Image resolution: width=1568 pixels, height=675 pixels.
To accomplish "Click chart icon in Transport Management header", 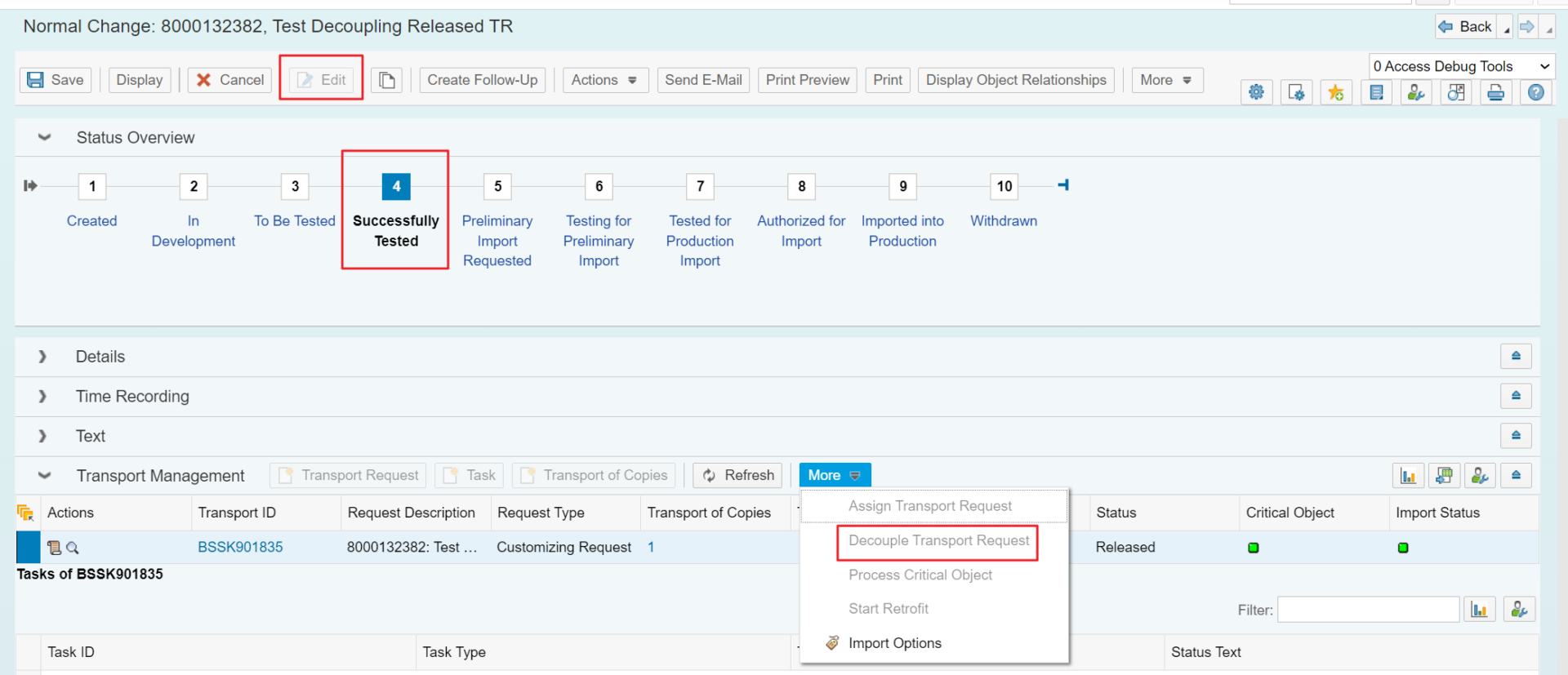I will [x=1408, y=476].
